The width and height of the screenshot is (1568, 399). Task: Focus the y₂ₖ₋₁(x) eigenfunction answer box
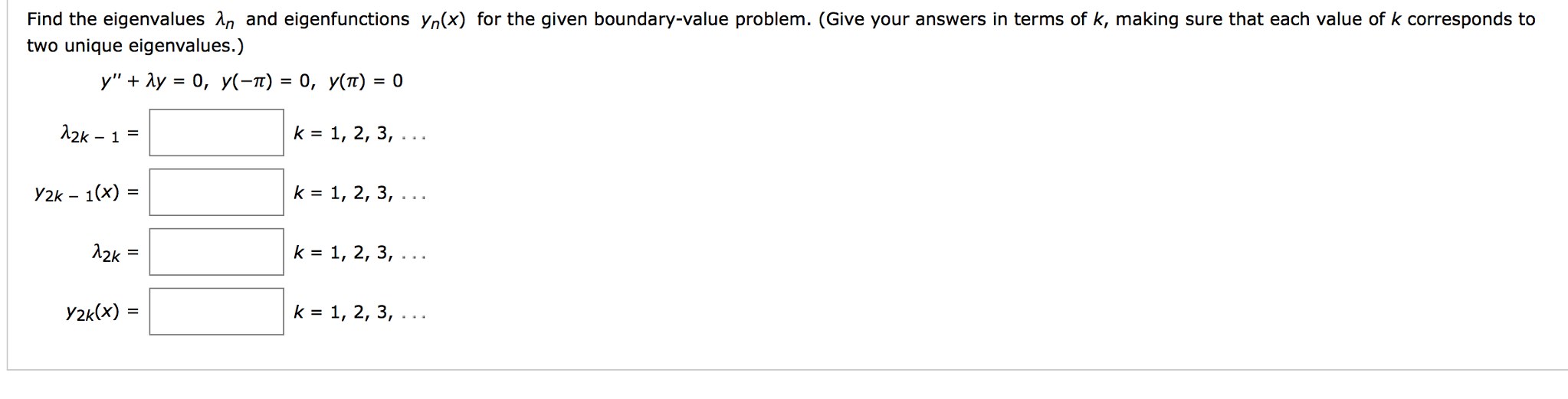click(x=216, y=192)
